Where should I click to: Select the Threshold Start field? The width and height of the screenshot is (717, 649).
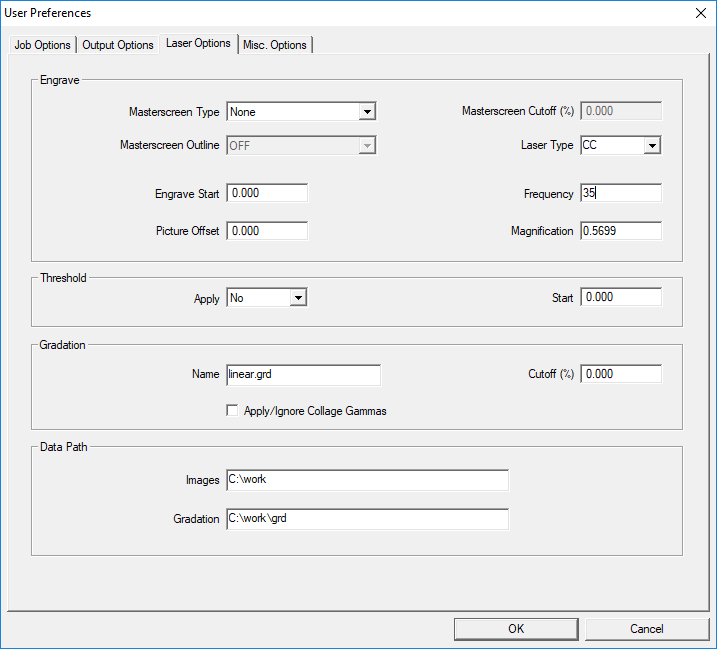pyautogui.click(x=621, y=297)
